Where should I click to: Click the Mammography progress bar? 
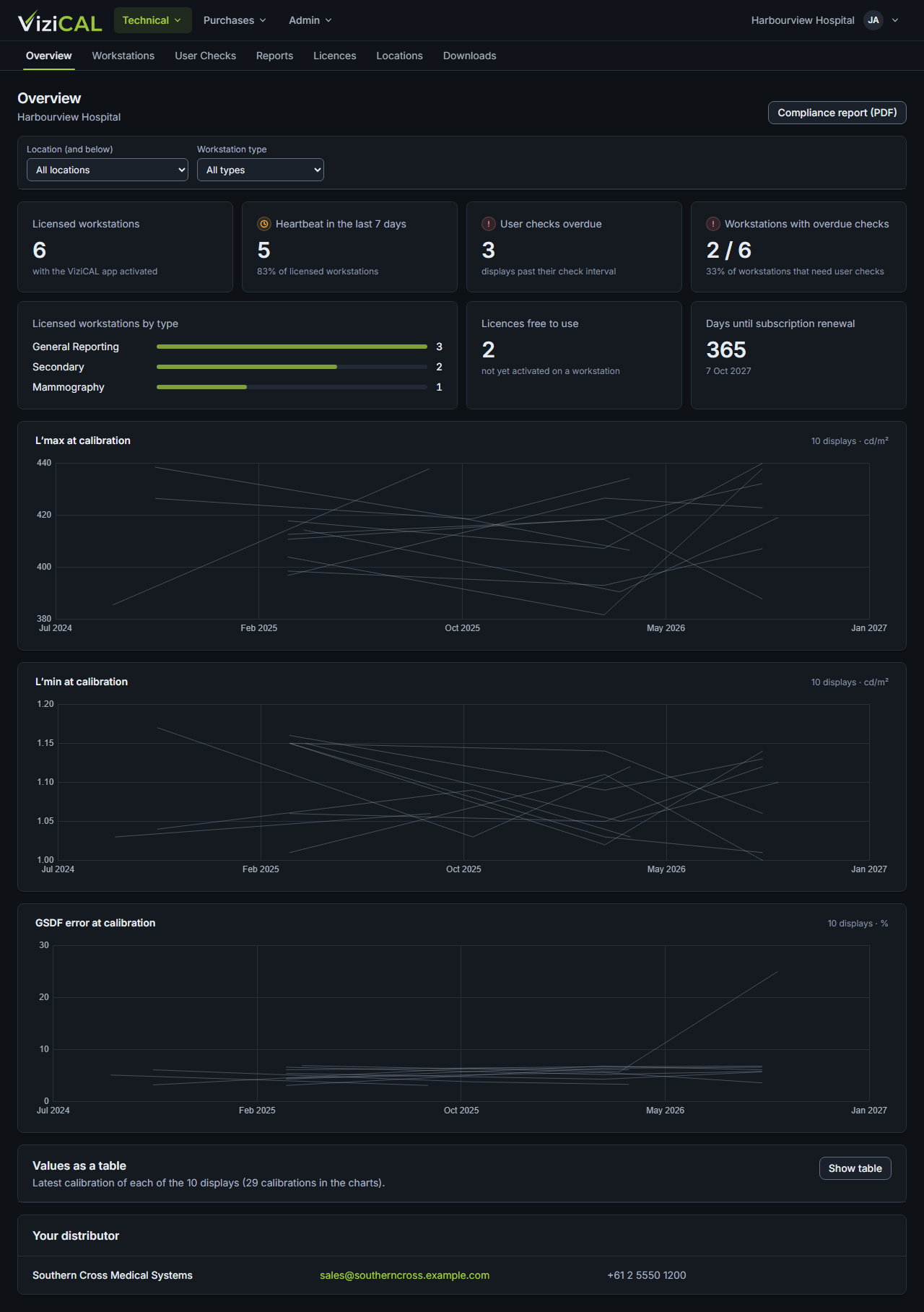[292, 387]
